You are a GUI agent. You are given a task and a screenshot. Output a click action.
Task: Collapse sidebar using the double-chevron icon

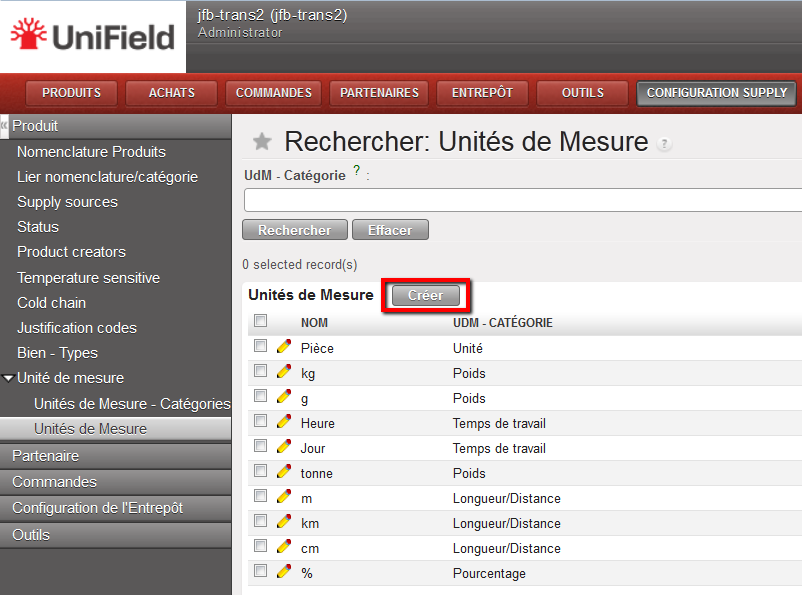coord(4,125)
